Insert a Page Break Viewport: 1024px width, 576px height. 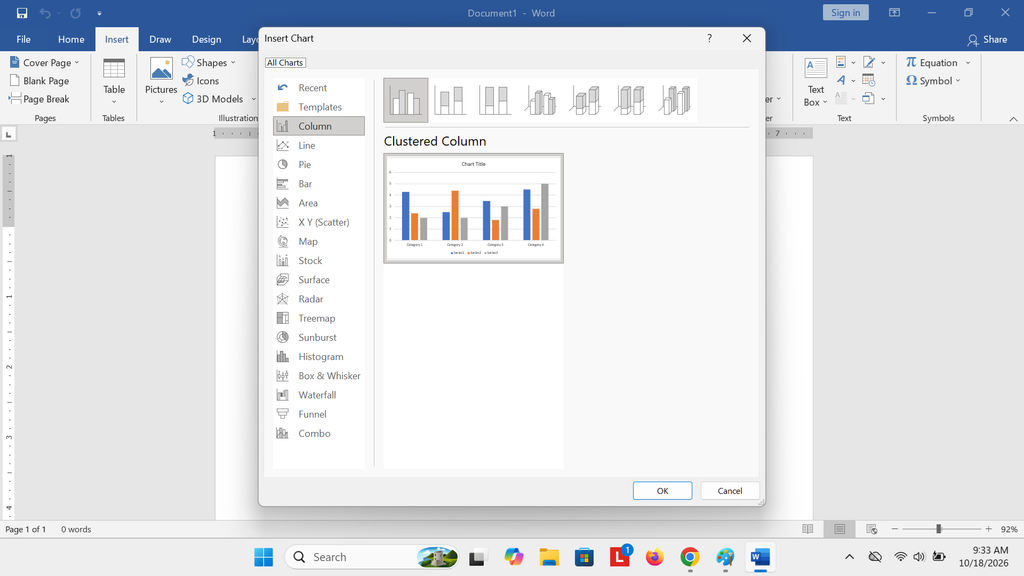tap(39, 99)
